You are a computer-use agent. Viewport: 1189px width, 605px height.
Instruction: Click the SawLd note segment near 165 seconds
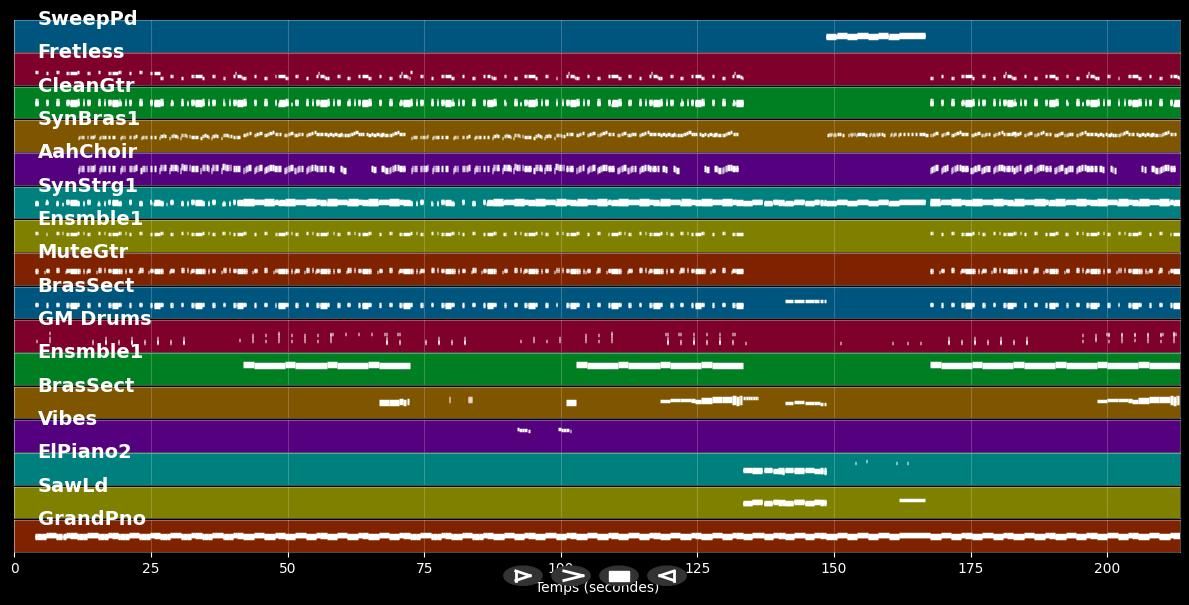click(x=912, y=500)
